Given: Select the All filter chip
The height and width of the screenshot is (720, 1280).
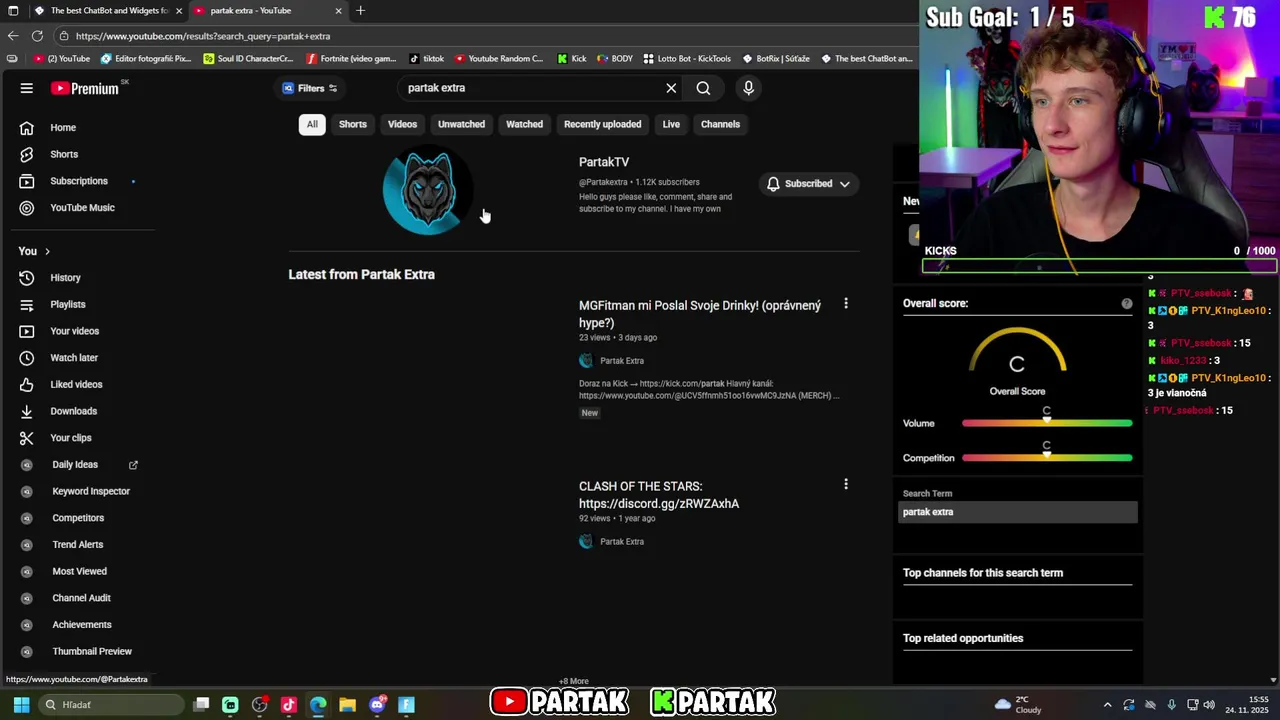Looking at the screenshot, I should [312, 124].
